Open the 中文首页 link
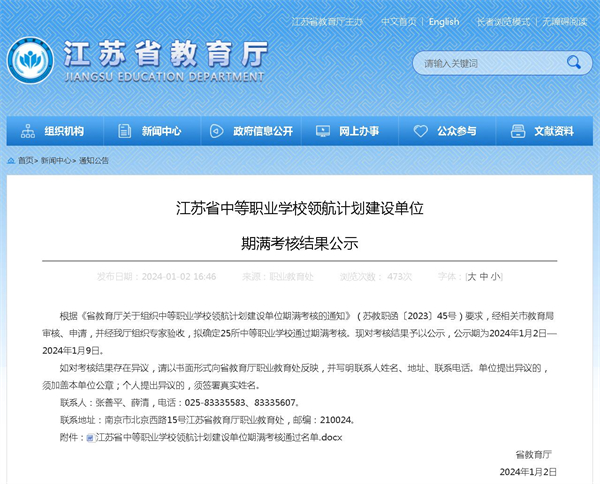Viewport: 600px width, 484px height. 399,21
